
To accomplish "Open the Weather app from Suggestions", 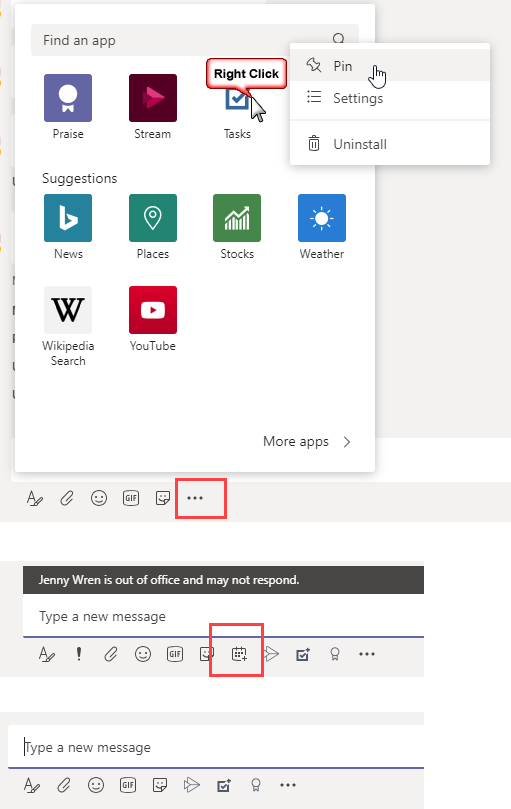I will 322,218.
